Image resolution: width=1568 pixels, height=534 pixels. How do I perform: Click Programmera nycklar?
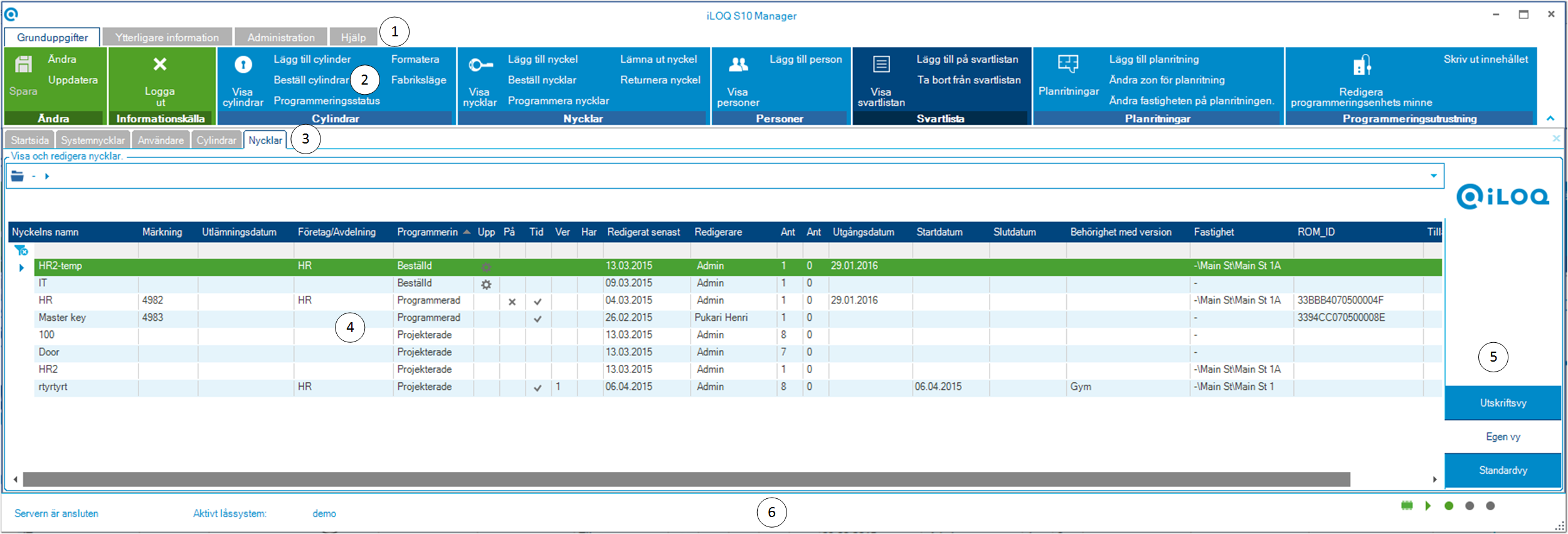[558, 100]
